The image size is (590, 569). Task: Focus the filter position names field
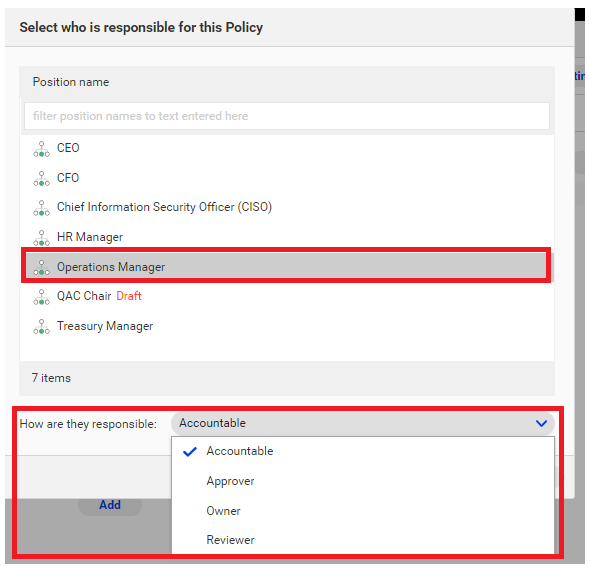pos(287,116)
